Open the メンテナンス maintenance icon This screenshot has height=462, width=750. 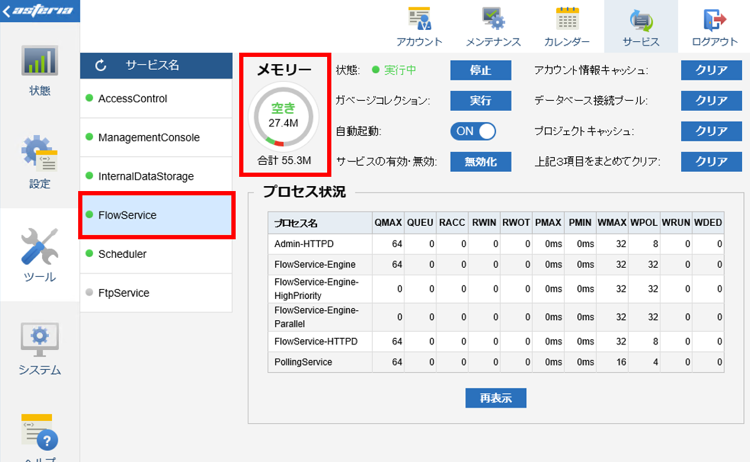pyautogui.click(x=493, y=19)
